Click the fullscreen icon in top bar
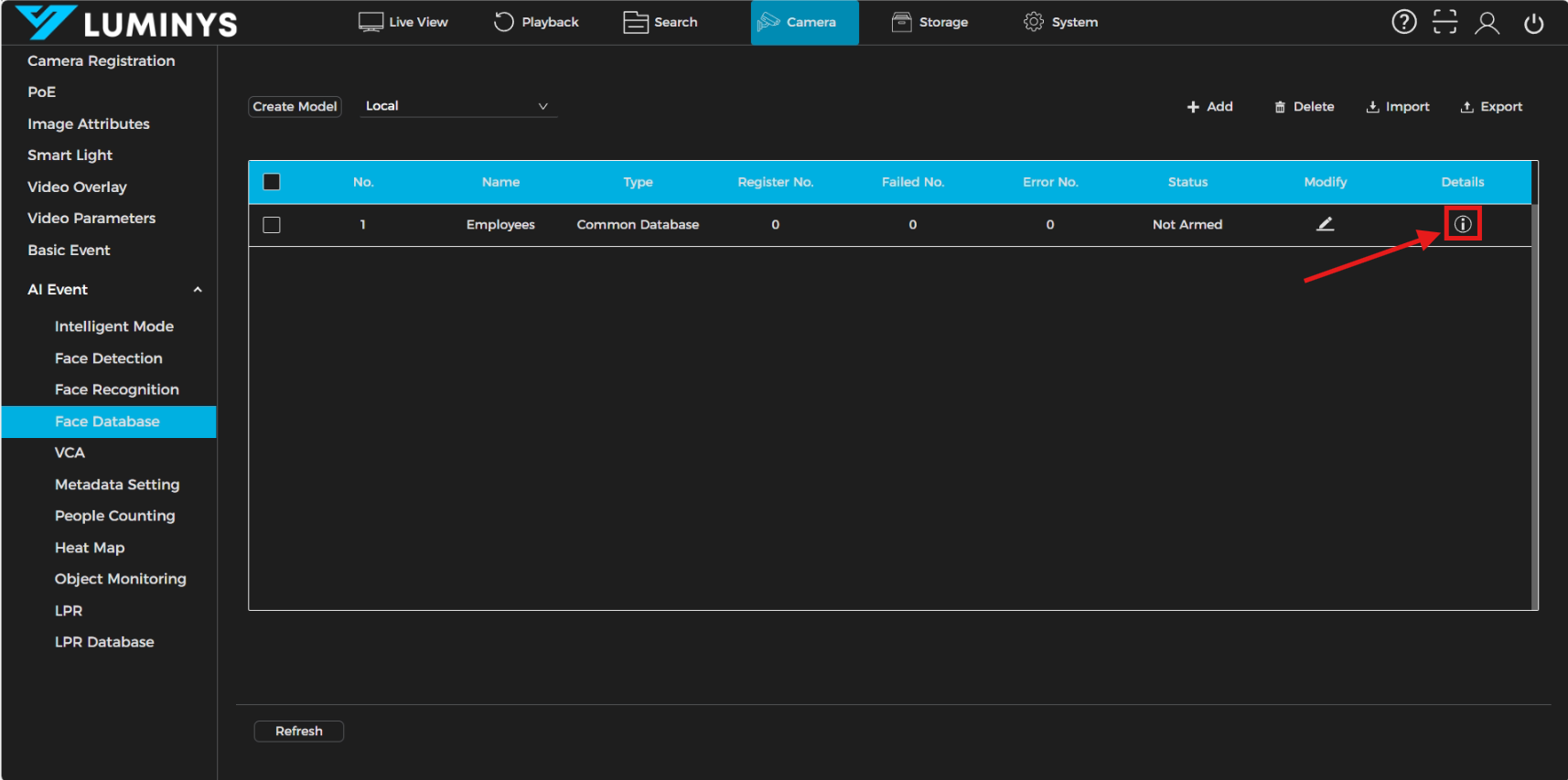The width and height of the screenshot is (1568, 780). (1444, 22)
